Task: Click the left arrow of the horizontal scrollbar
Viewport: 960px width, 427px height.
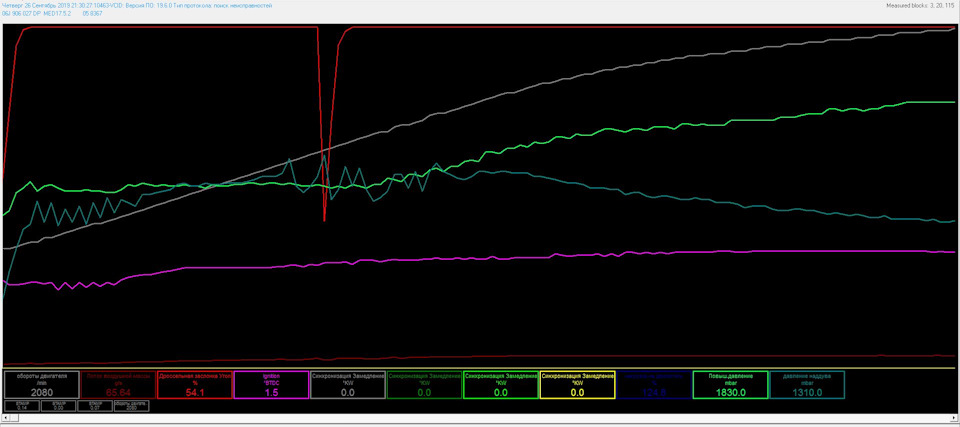Action: pyautogui.click(x=5, y=418)
